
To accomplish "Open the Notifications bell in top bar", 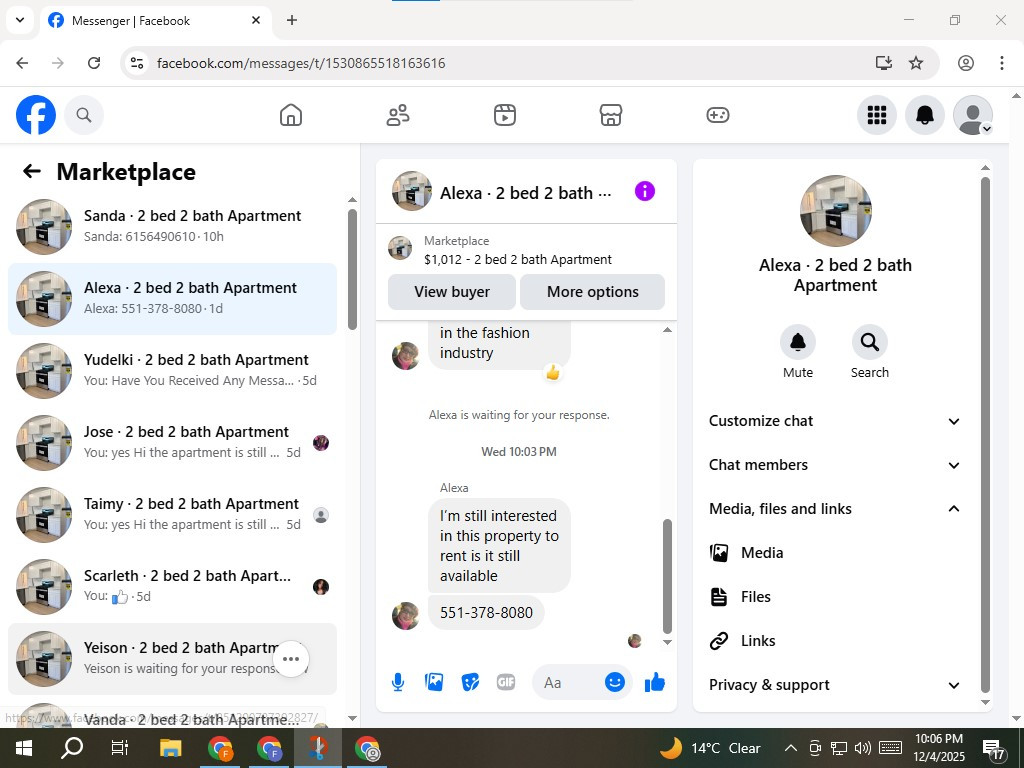I will (x=925, y=115).
